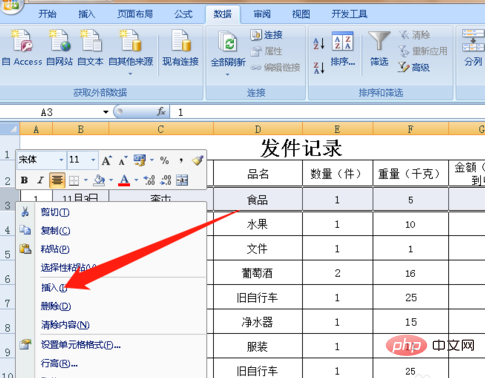The width and height of the screenshot is (485, 378).
Task: Click the insert function fx button
Action: tap(161, 112)
